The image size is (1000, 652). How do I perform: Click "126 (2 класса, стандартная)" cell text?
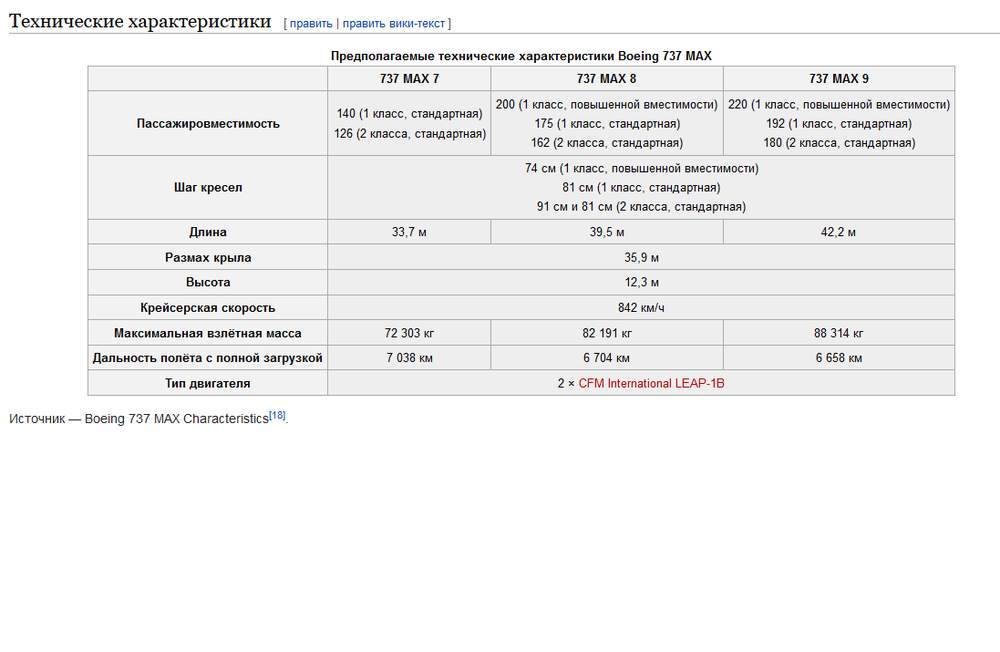409,133
